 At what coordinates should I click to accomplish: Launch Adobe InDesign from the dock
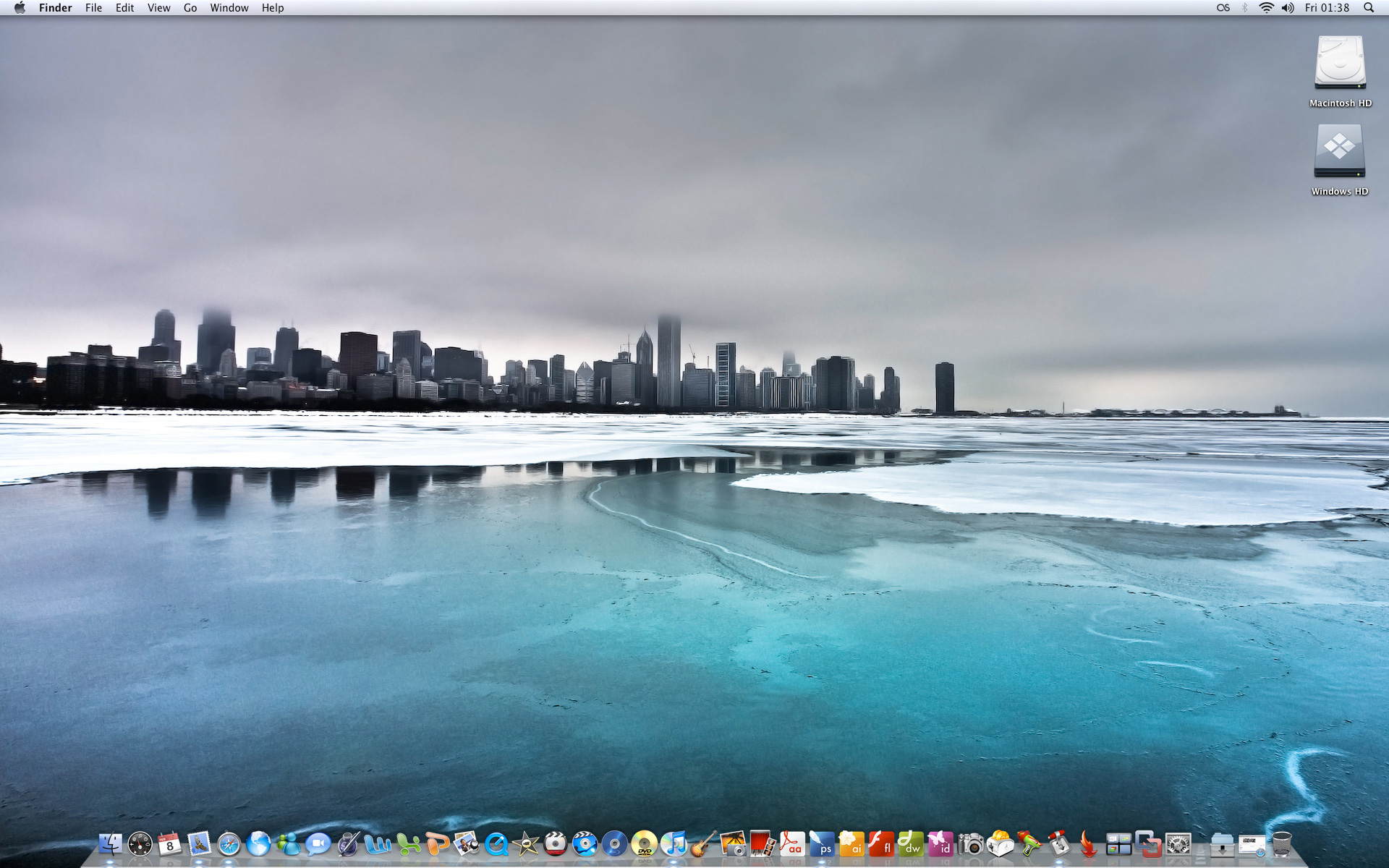coord(940,843)
